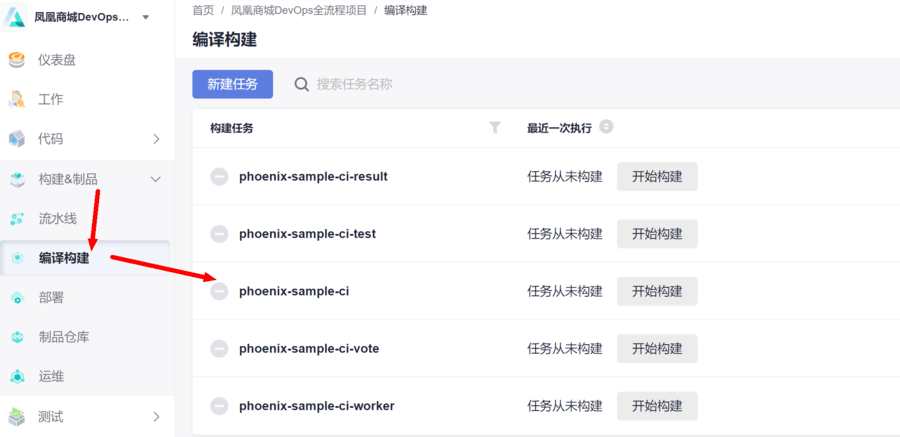Click the filter icon in 构建任务 column header
900x437 pixels.
pyautogui.click(x=495, y=128)
